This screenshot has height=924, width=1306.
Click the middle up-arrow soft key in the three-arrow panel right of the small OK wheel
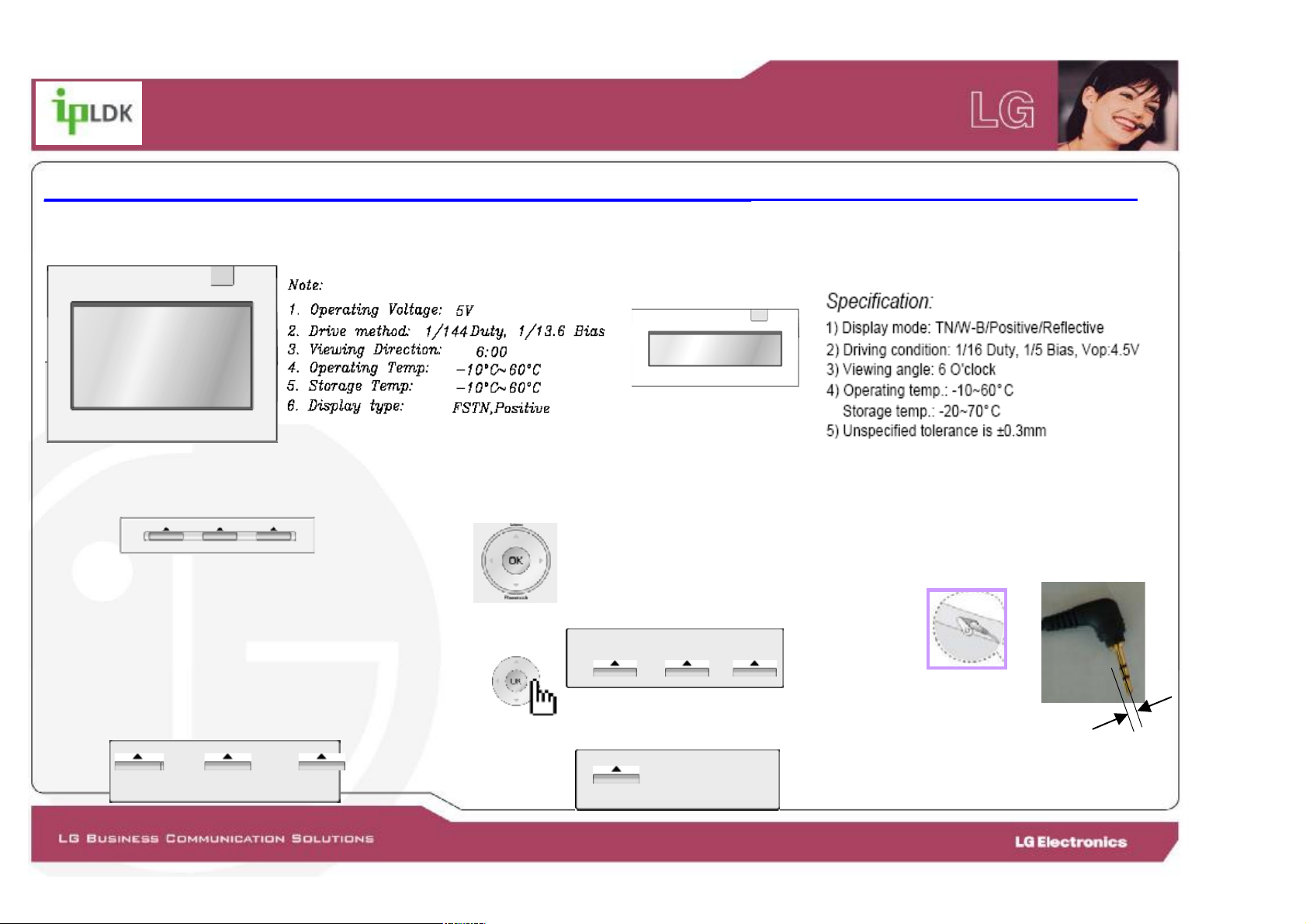[x=687, y=668]
